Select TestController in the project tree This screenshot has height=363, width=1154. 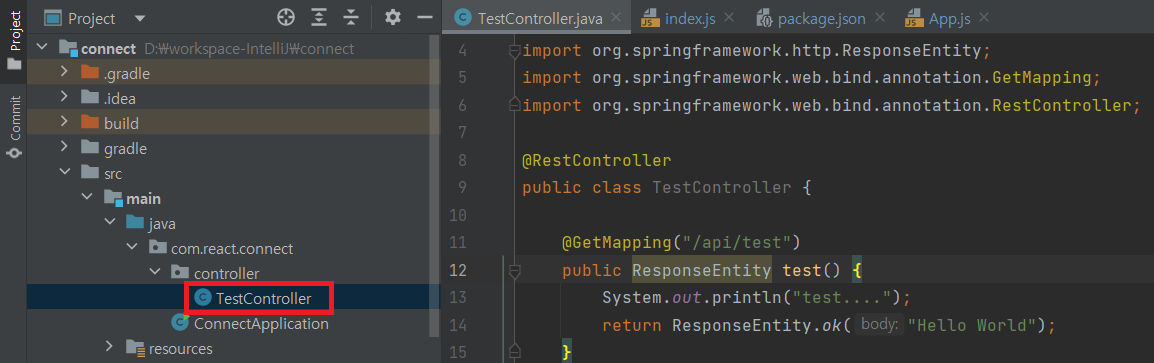click(x=263, y=298)
